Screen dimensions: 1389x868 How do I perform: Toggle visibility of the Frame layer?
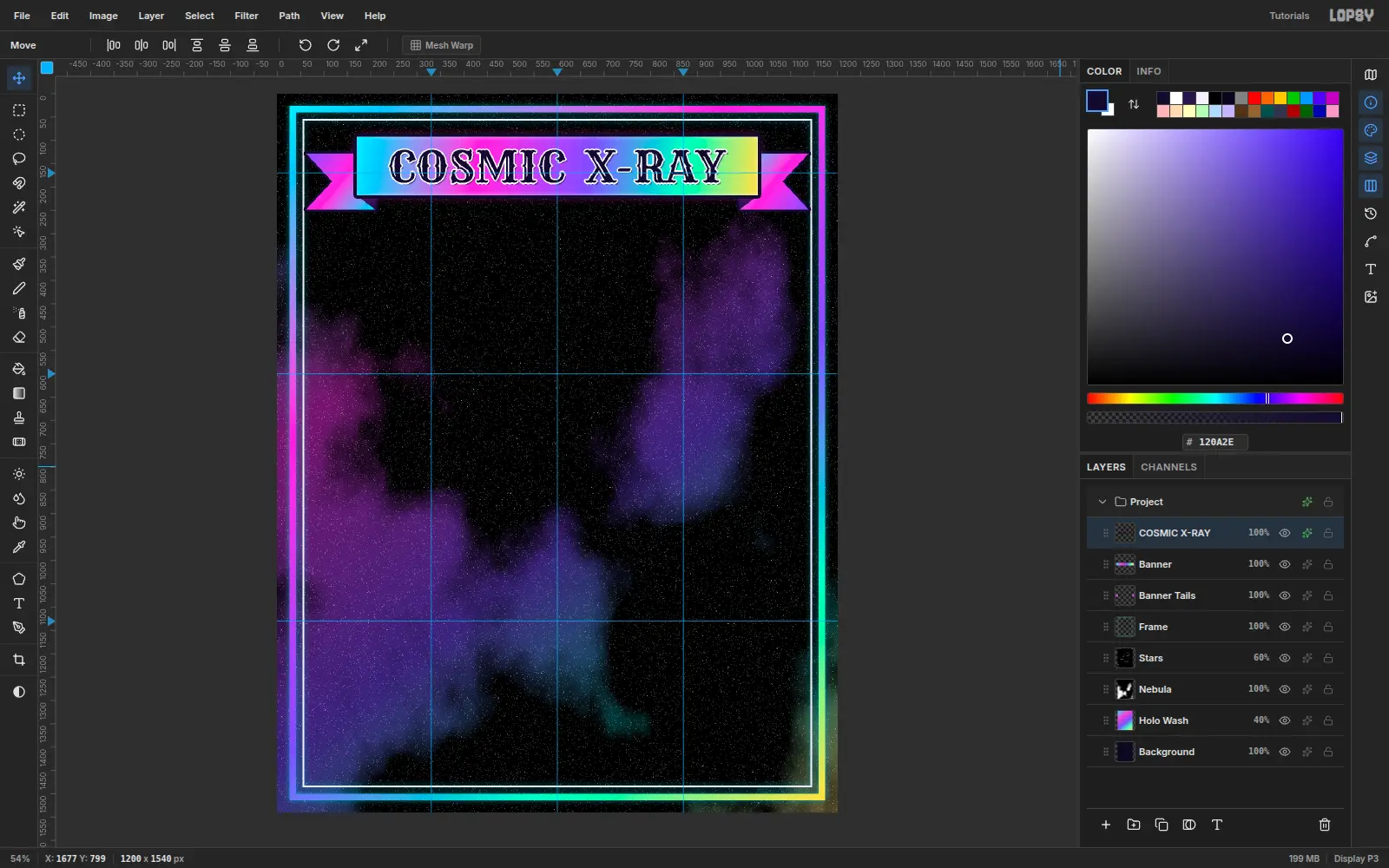click(x=1285, y=627)
